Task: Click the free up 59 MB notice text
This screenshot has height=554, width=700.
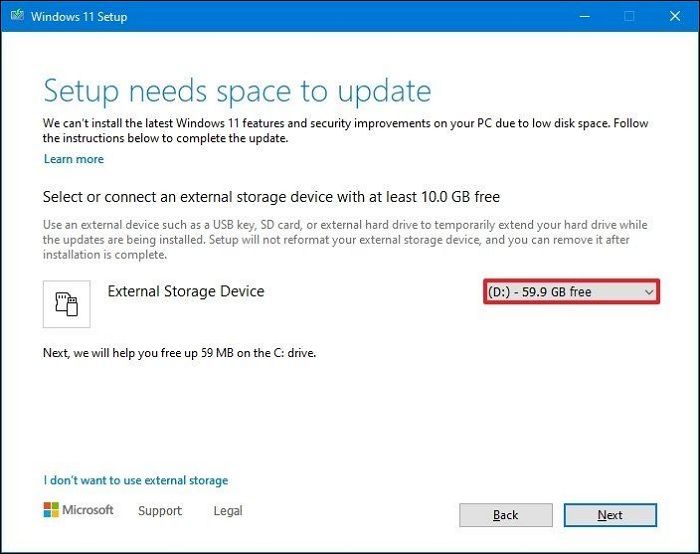Action: tap(180, 353)
